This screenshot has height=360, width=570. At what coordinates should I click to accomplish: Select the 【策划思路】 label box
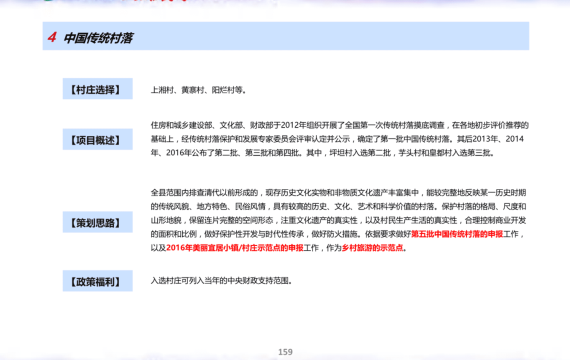coord(97,222)
